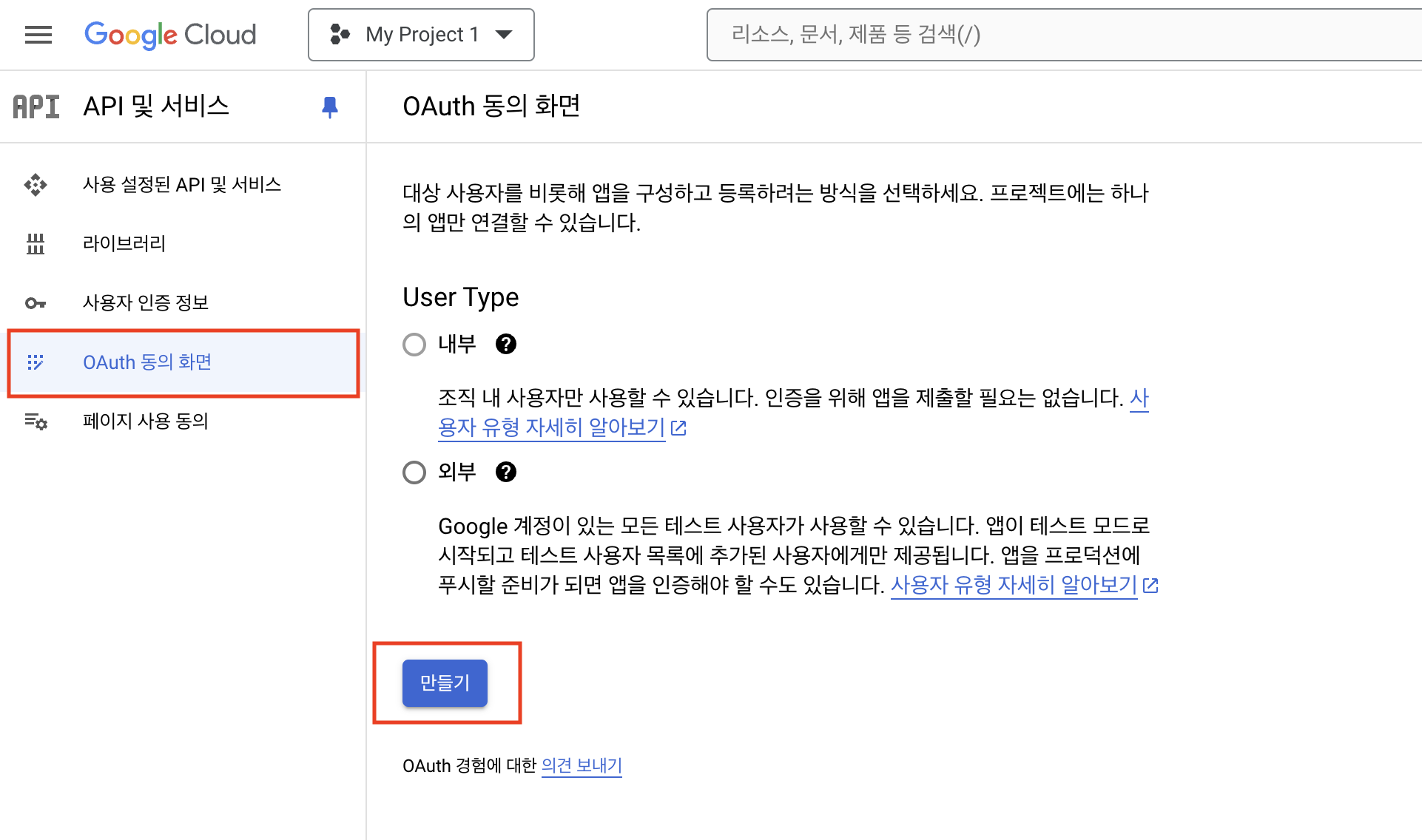Open 사용자 인증 정보 in sidebar
1422x840 pixels.
(x=146, y=302)
